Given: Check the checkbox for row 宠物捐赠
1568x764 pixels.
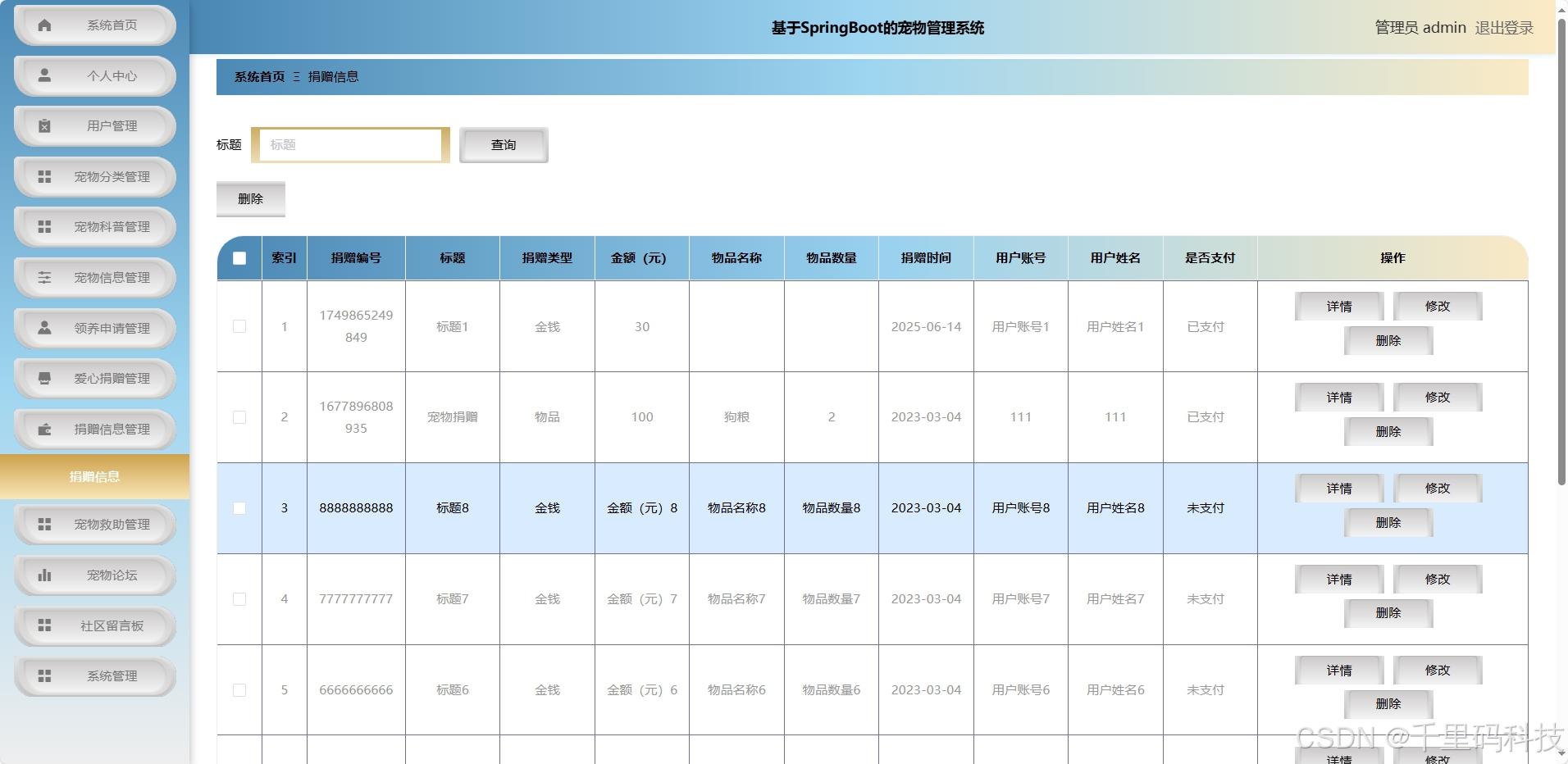Looking at the screenshot, I should 239,417.
